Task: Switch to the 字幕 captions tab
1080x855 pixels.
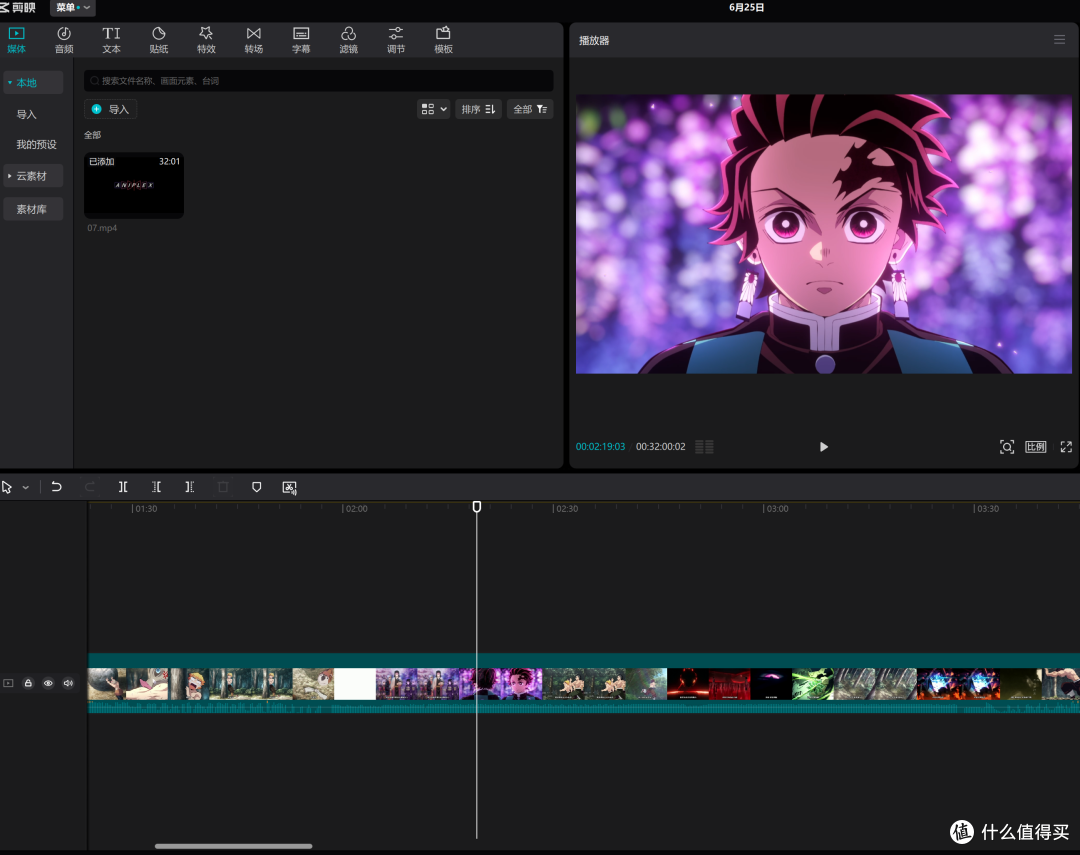Action: click(301, 40)
